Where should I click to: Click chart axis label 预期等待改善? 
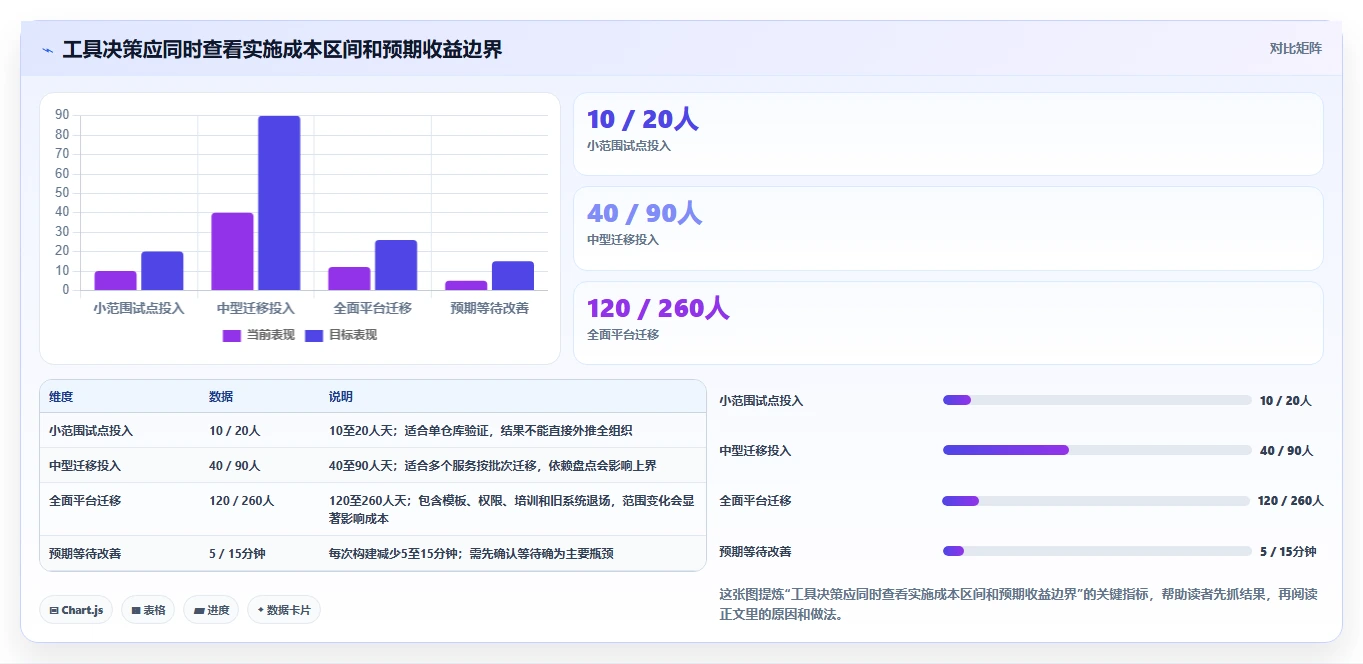[x=490, y=308]
